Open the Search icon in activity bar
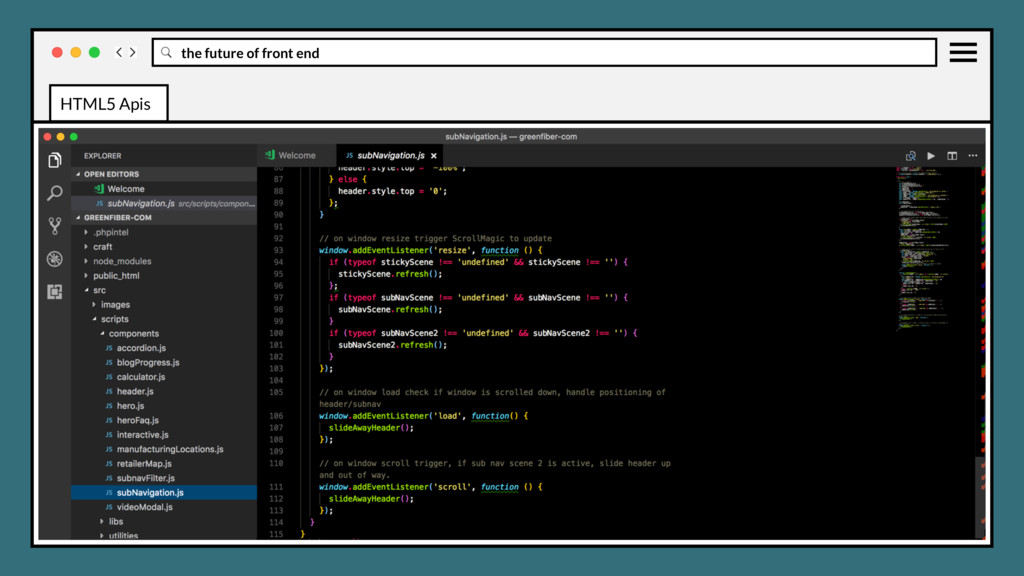This screenshot has width=1024, height=576. pyautogui.click(x=55, y=193)
